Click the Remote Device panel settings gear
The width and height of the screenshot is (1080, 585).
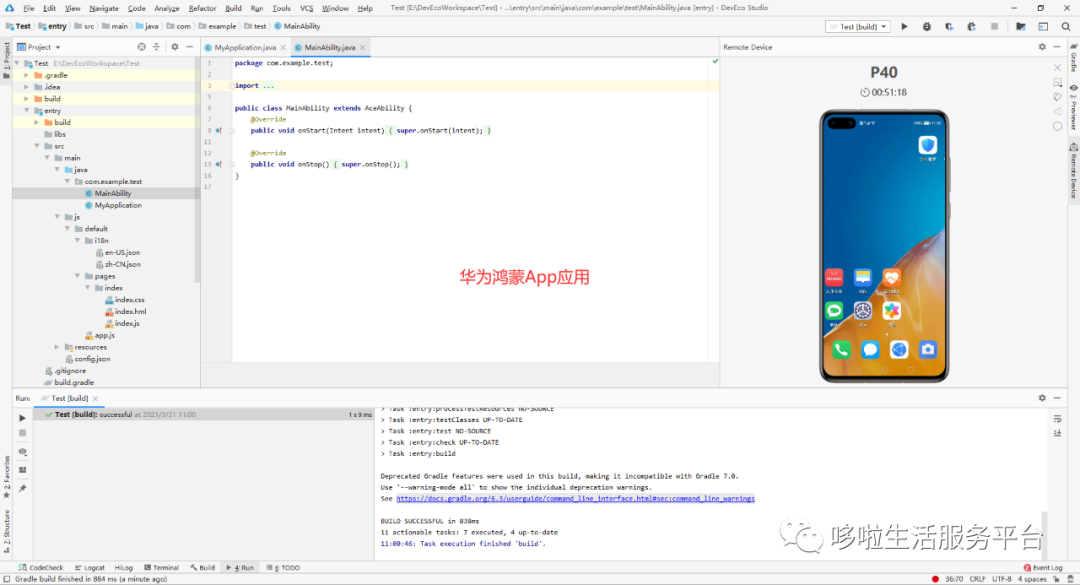[x=1042, y=47]
